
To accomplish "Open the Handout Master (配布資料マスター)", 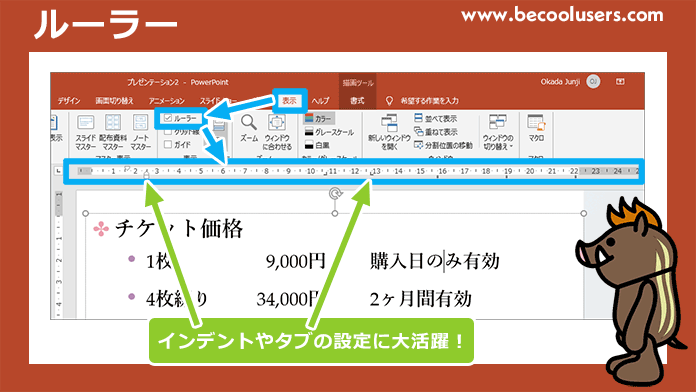I will 113,132.
